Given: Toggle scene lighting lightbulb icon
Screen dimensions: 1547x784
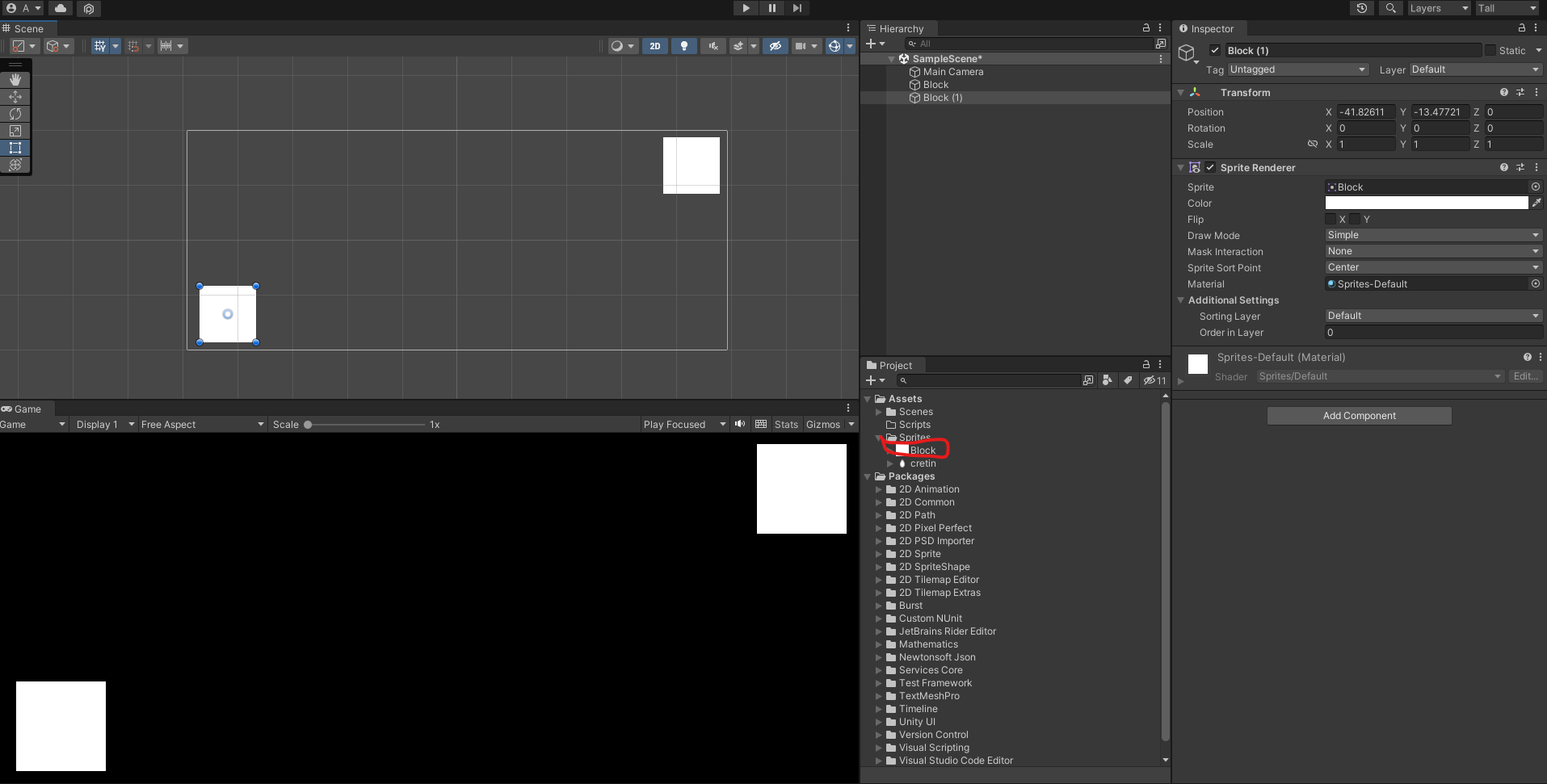Looking at the screenshot, I should tap(684, 46).
